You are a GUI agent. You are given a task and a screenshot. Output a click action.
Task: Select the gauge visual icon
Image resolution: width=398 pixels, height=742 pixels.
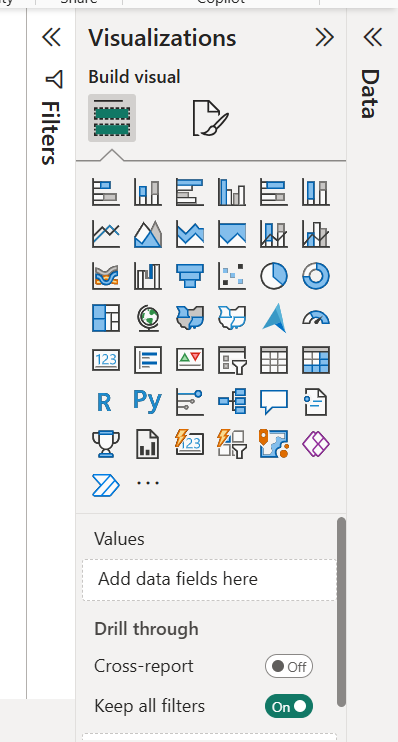(316, 318)
